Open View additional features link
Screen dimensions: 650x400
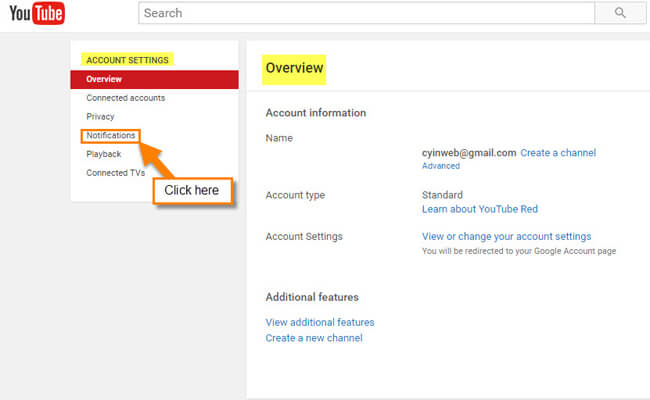[x=320, y=322]
